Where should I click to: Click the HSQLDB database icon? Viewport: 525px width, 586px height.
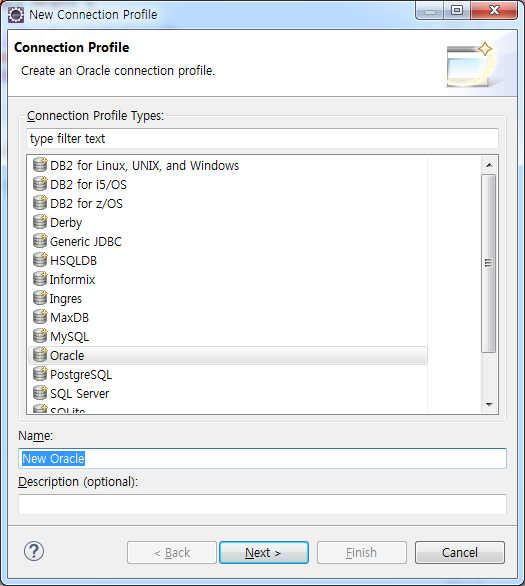[x=40, y=260]
